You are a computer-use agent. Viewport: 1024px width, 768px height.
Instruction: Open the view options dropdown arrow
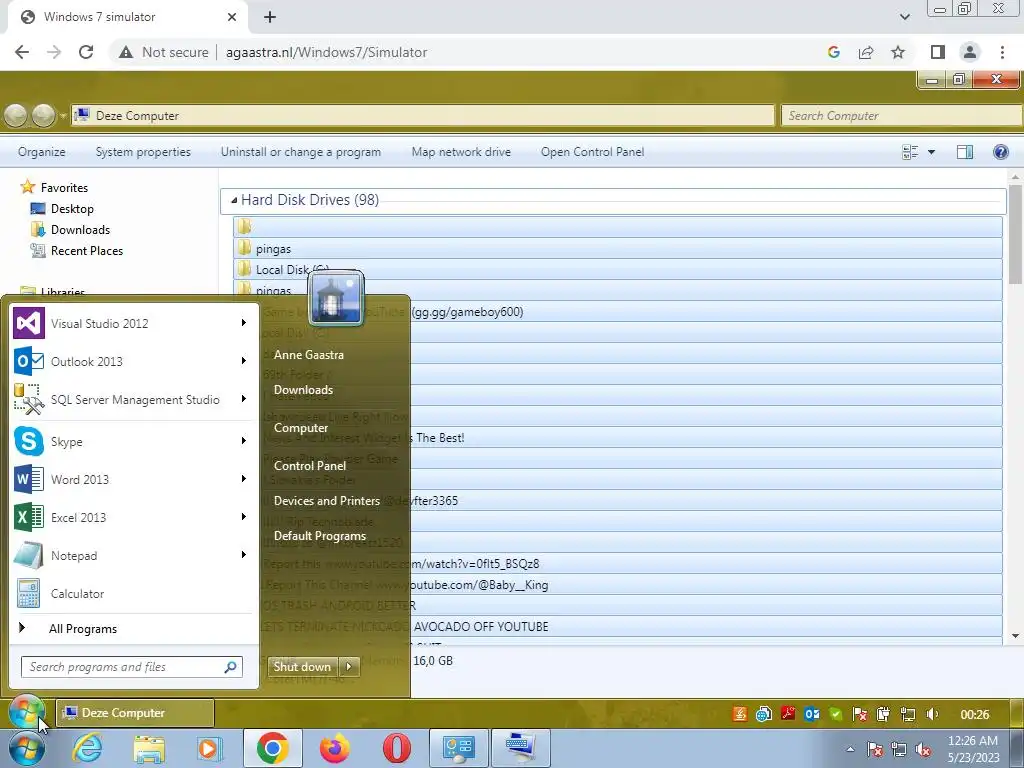931,152
